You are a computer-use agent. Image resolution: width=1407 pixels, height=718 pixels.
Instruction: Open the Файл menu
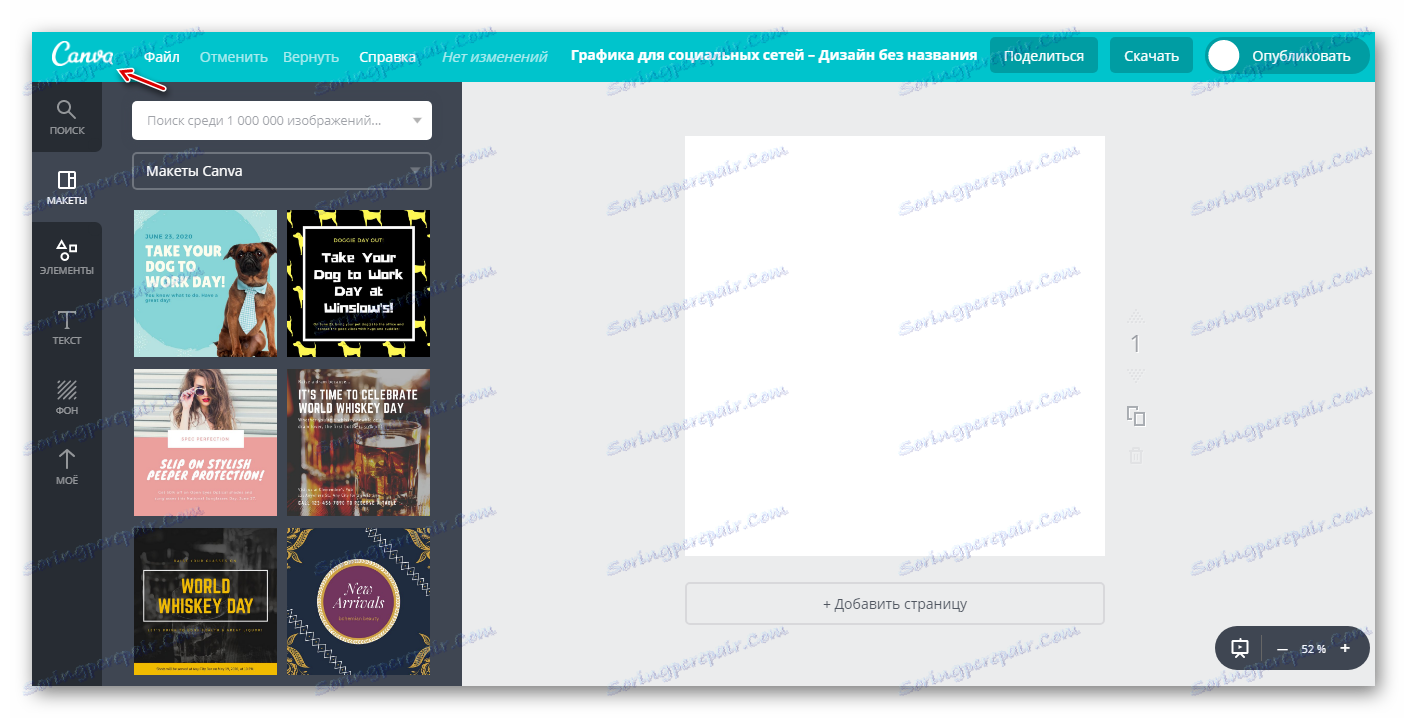pos(160,56)
